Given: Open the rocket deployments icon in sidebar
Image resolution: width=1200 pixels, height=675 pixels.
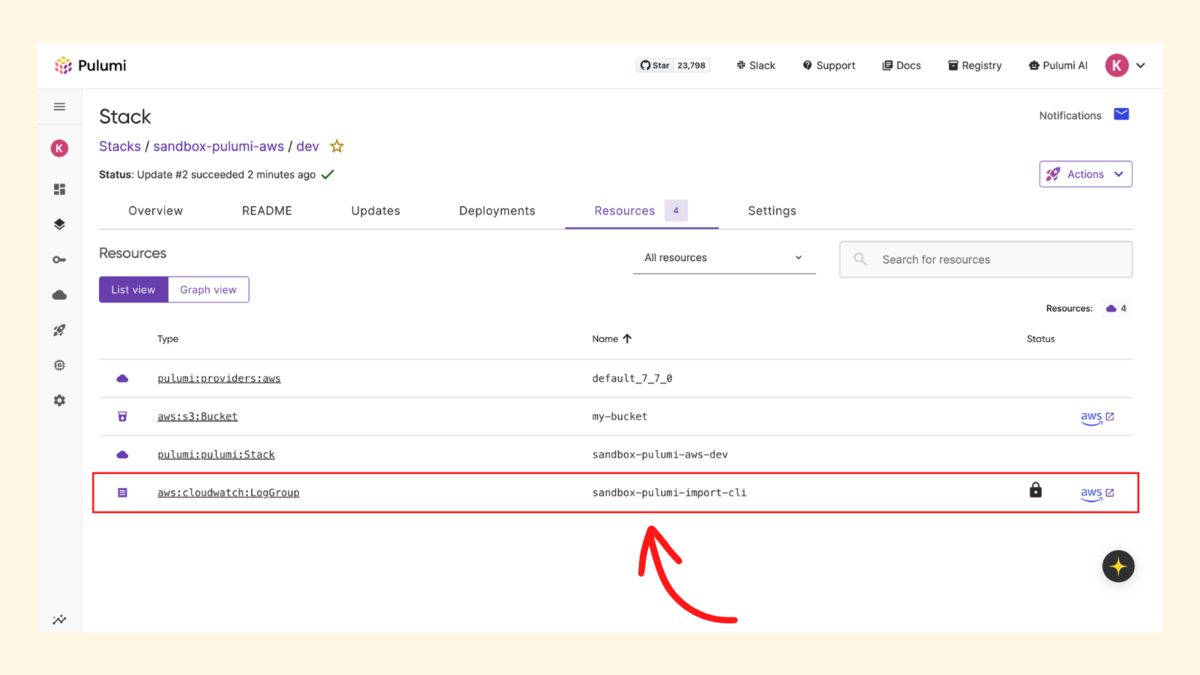Looking at the screenshot, I should click(x=60, y=330).
